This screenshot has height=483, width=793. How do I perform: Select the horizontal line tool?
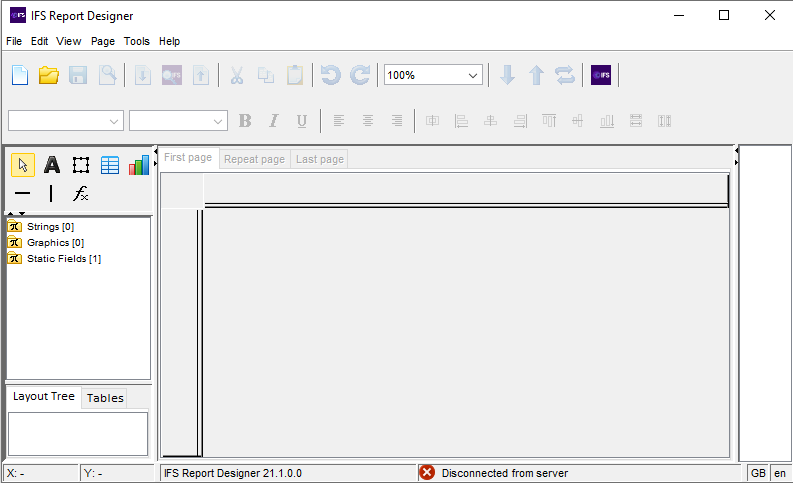point(23,194)
